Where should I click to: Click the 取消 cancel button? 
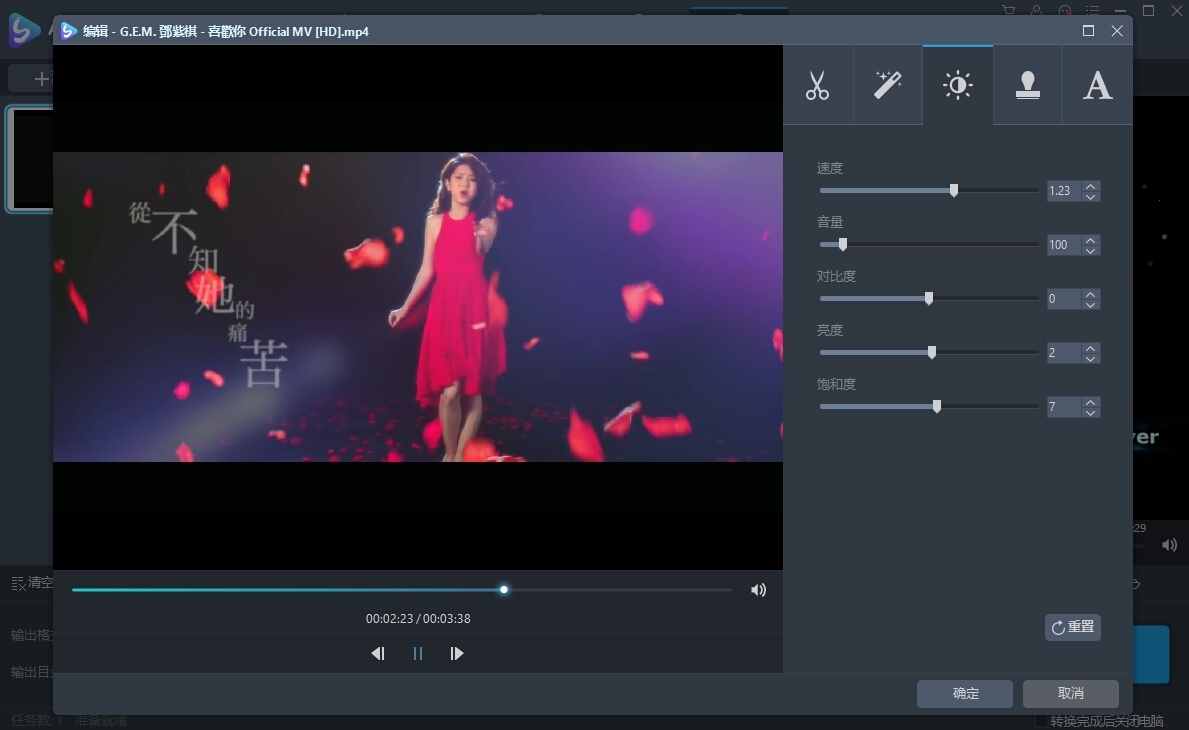point(1070,693)
